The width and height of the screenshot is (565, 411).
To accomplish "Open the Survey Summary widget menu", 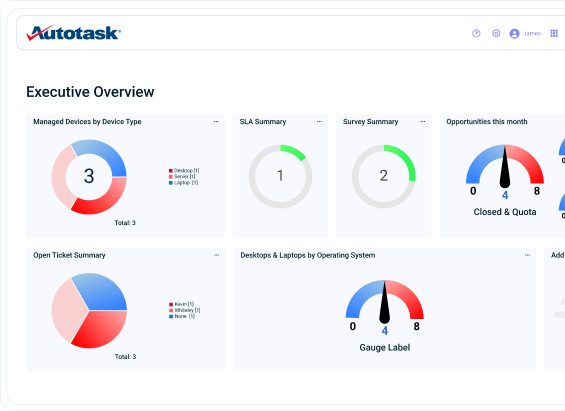I will coord(423,122).
